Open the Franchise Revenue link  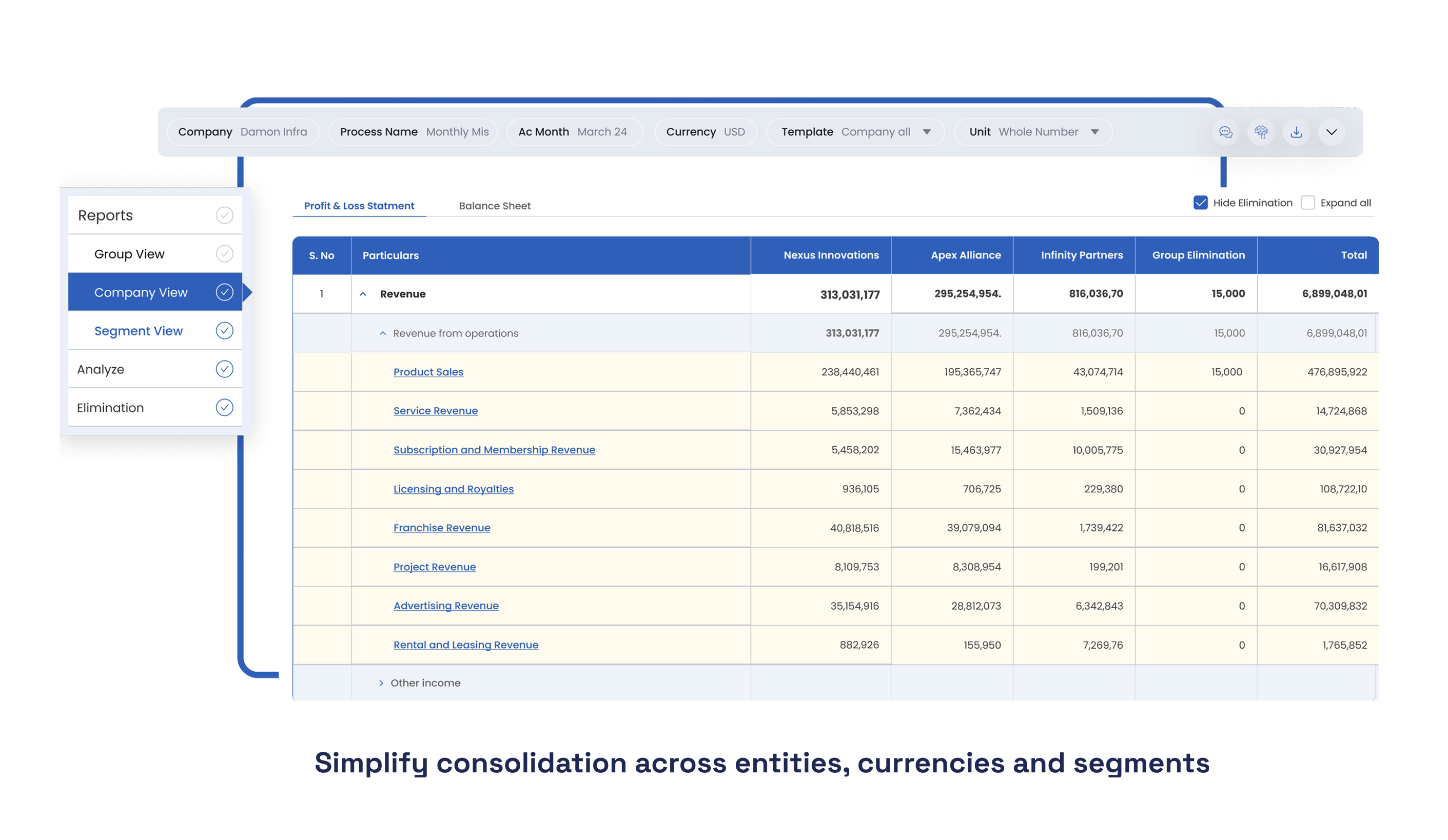(441, 528)
